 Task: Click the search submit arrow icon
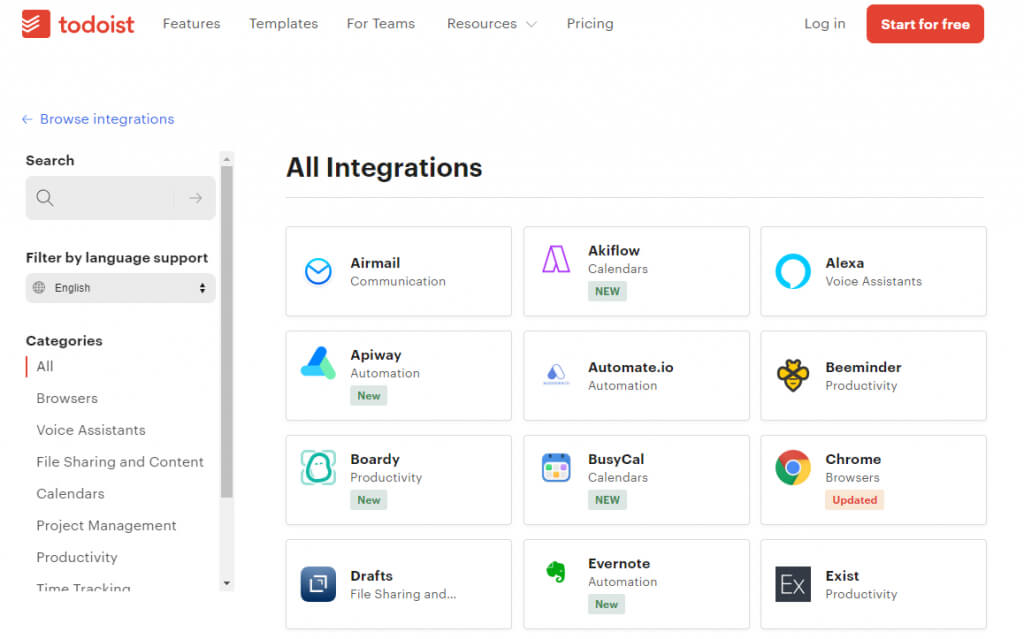(x=195, y=198)
